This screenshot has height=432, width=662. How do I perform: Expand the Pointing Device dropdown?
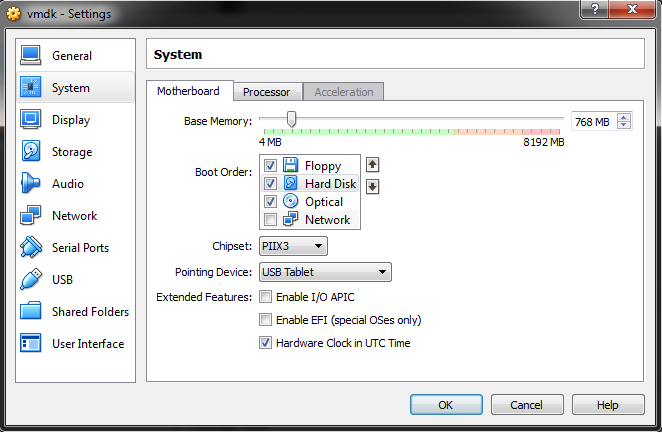(x=325, y=272)
